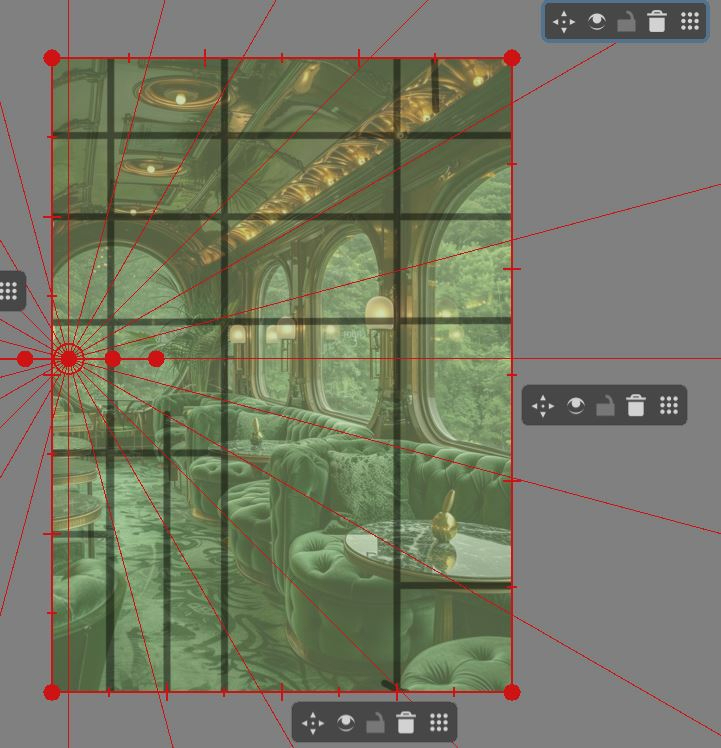Toggle the padlock icon in the bottom widget

coord(375,723)
